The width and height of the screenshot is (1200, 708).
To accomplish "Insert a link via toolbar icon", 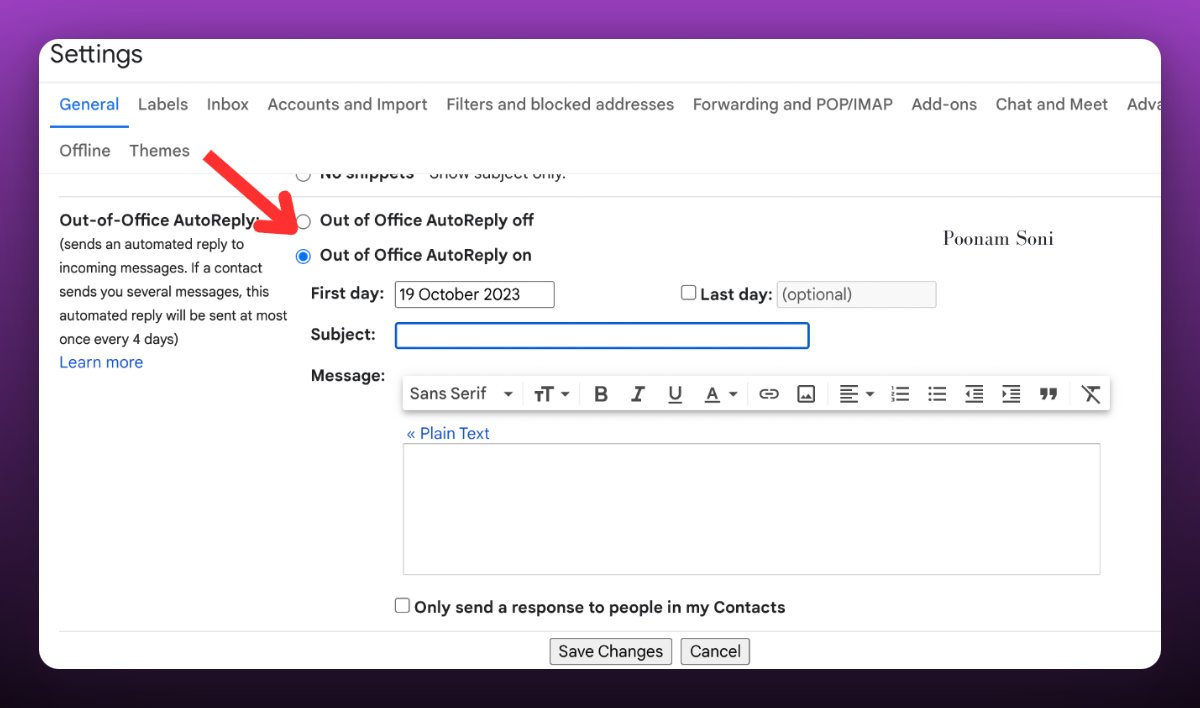I will [x=768, y=394].
